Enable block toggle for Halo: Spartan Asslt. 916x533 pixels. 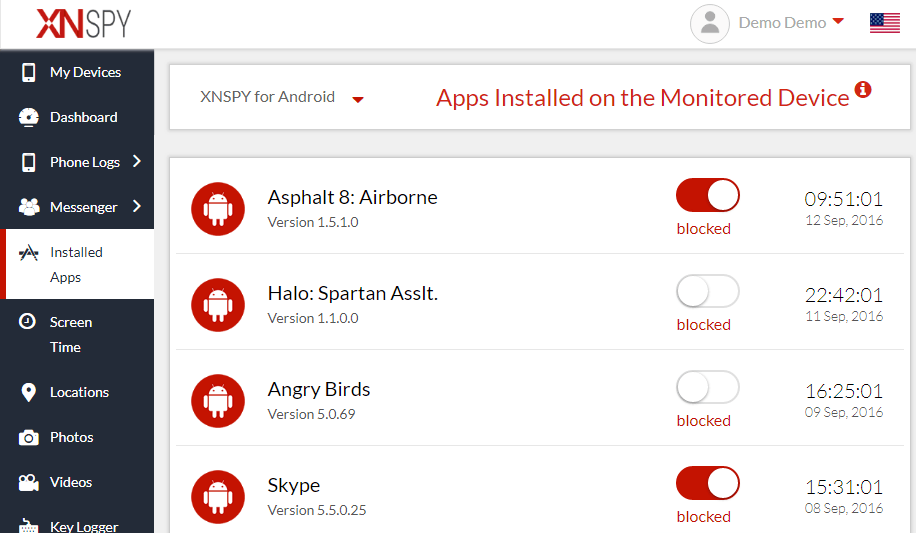coord(707,291)
